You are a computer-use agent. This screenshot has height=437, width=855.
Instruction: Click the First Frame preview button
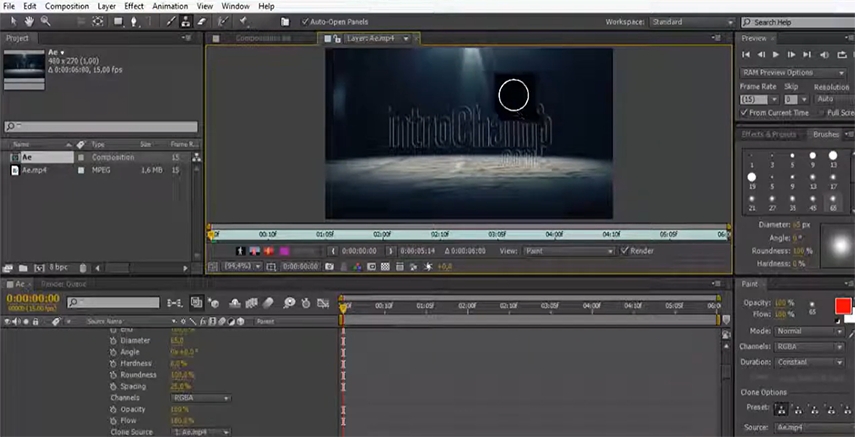[x=746, y=55]
